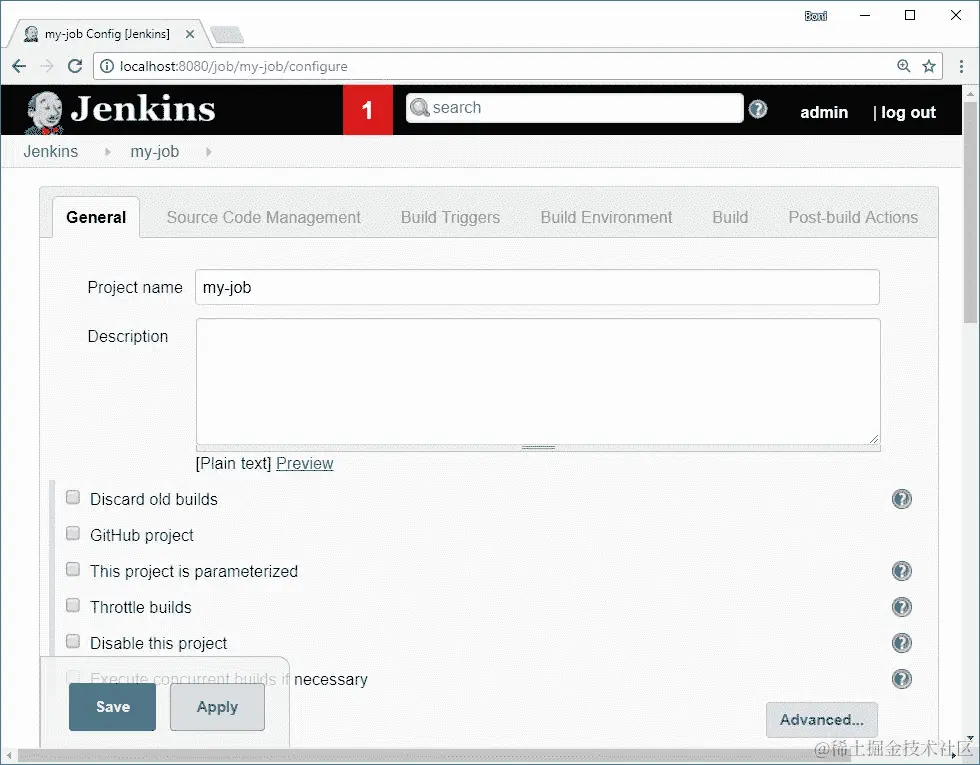Open help for Disable this project

pos(901,643)
